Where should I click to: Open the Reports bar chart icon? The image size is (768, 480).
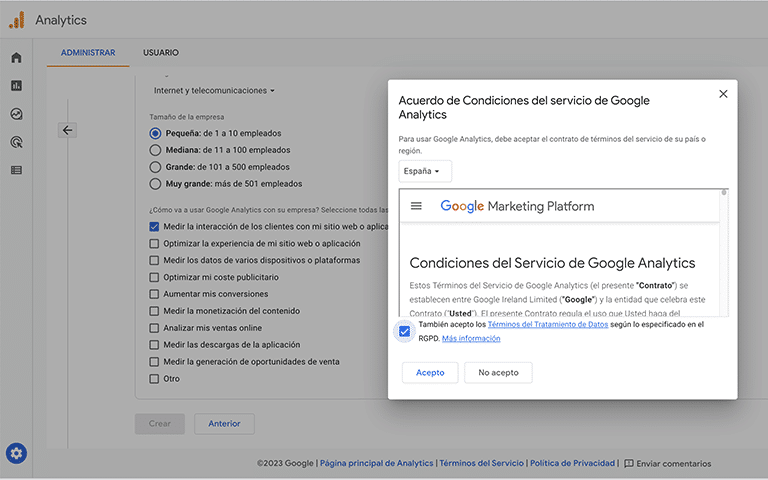pos(16,86)
